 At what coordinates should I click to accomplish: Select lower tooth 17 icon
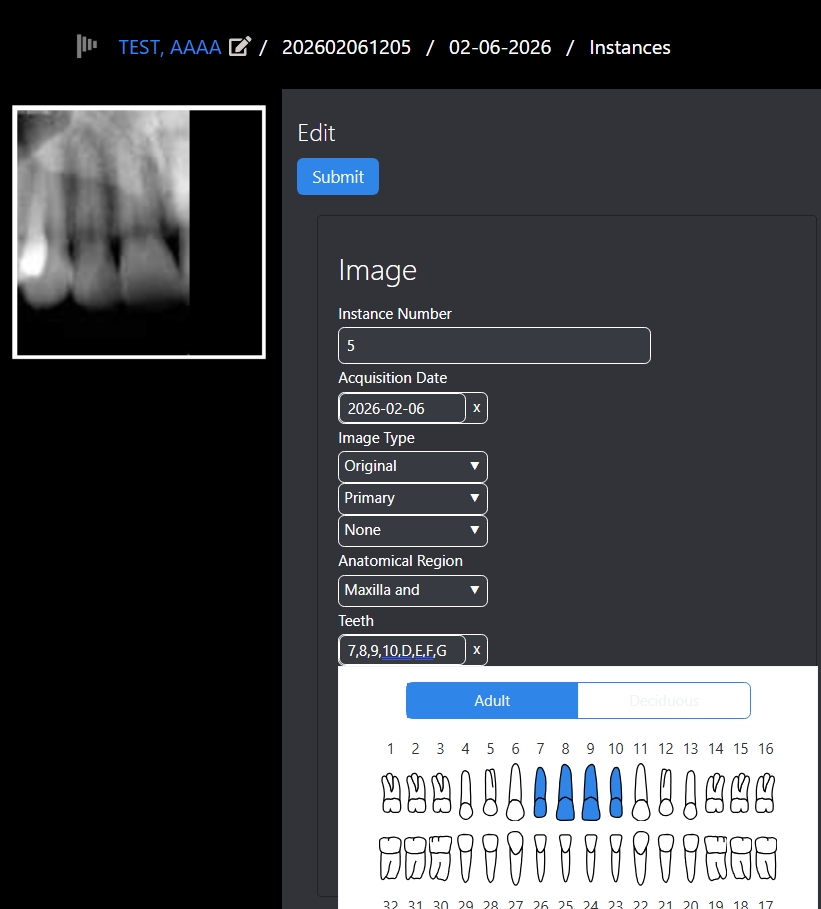[765, 858]
